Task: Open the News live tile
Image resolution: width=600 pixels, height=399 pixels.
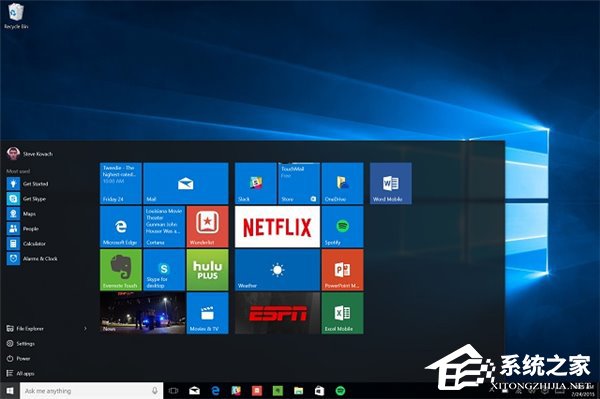Action: (142, 313)
